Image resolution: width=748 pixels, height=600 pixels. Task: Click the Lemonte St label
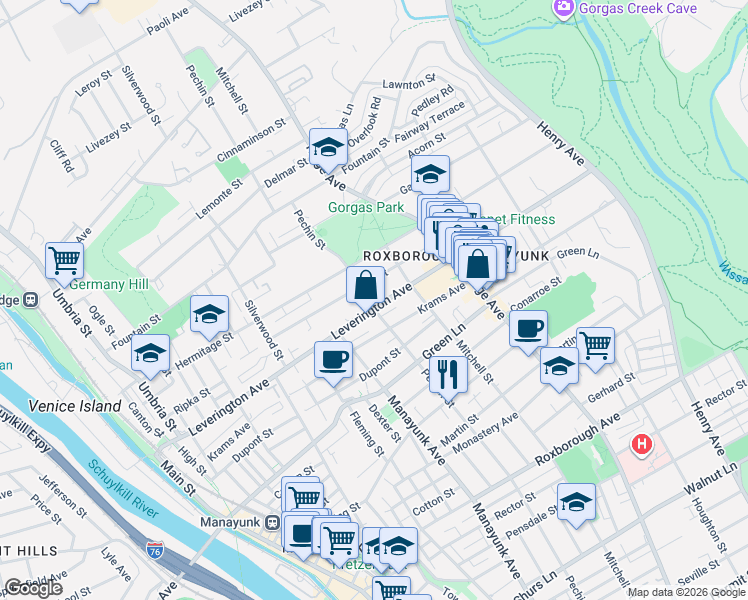pos(219,198)
